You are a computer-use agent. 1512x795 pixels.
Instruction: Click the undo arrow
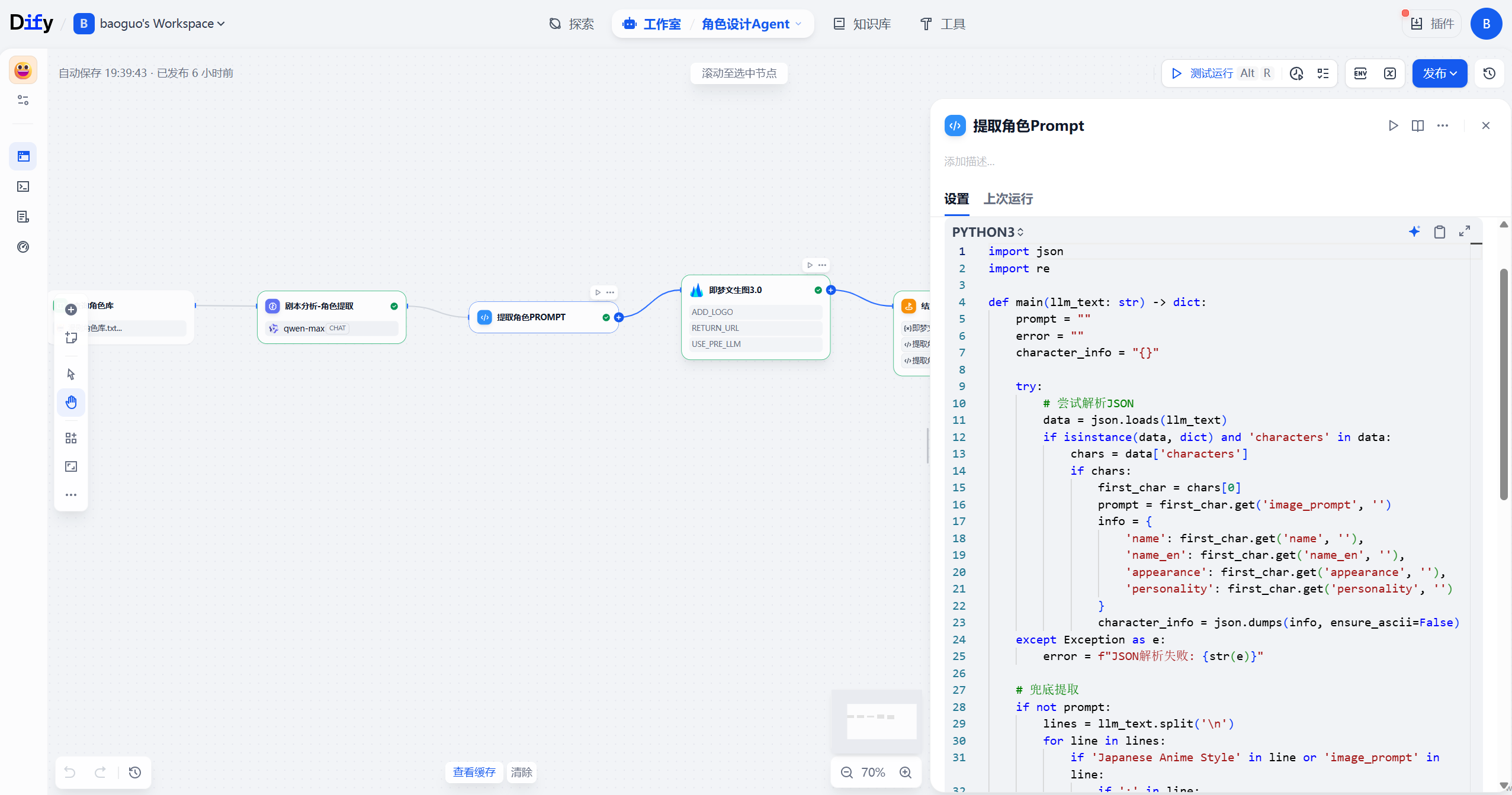coord(70,772)
